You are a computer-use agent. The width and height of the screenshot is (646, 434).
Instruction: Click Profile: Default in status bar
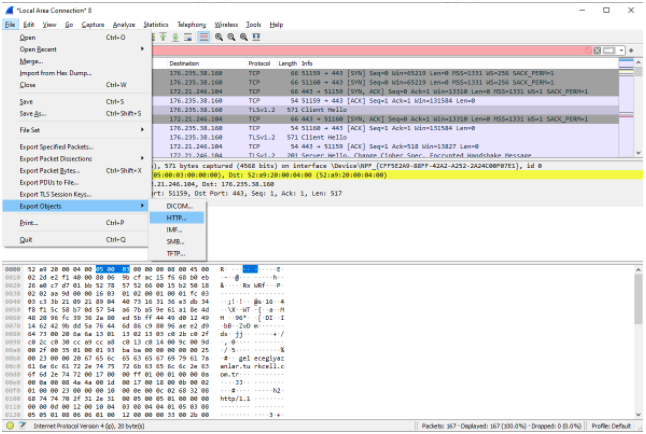coord(611,426)
